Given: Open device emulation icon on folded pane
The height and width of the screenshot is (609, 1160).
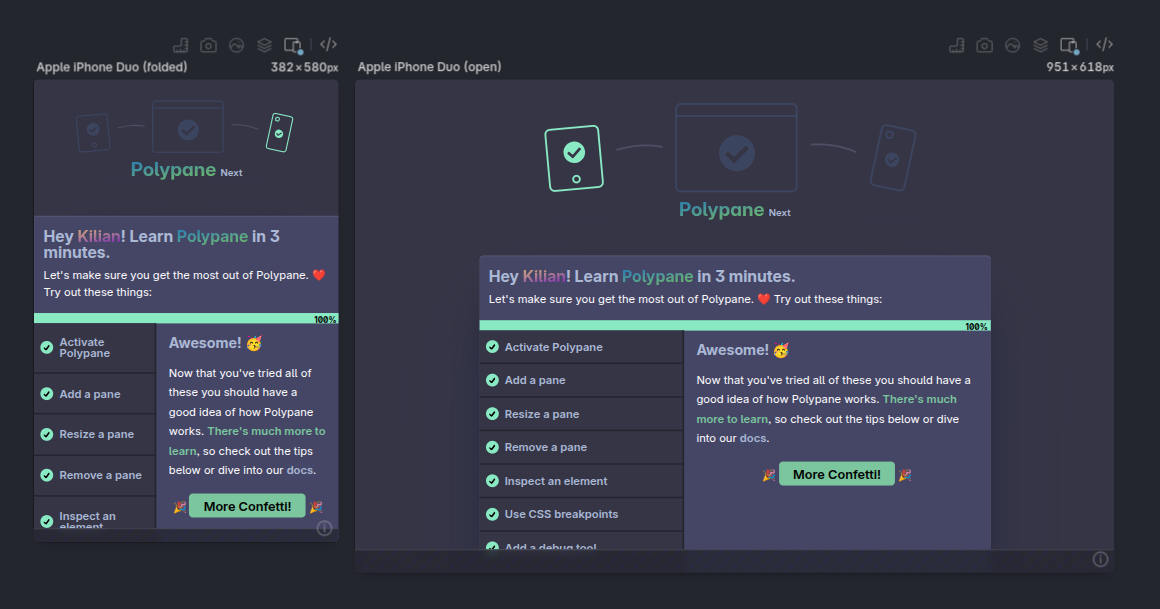Looking at the screenshot, I should tap(293, 45).
